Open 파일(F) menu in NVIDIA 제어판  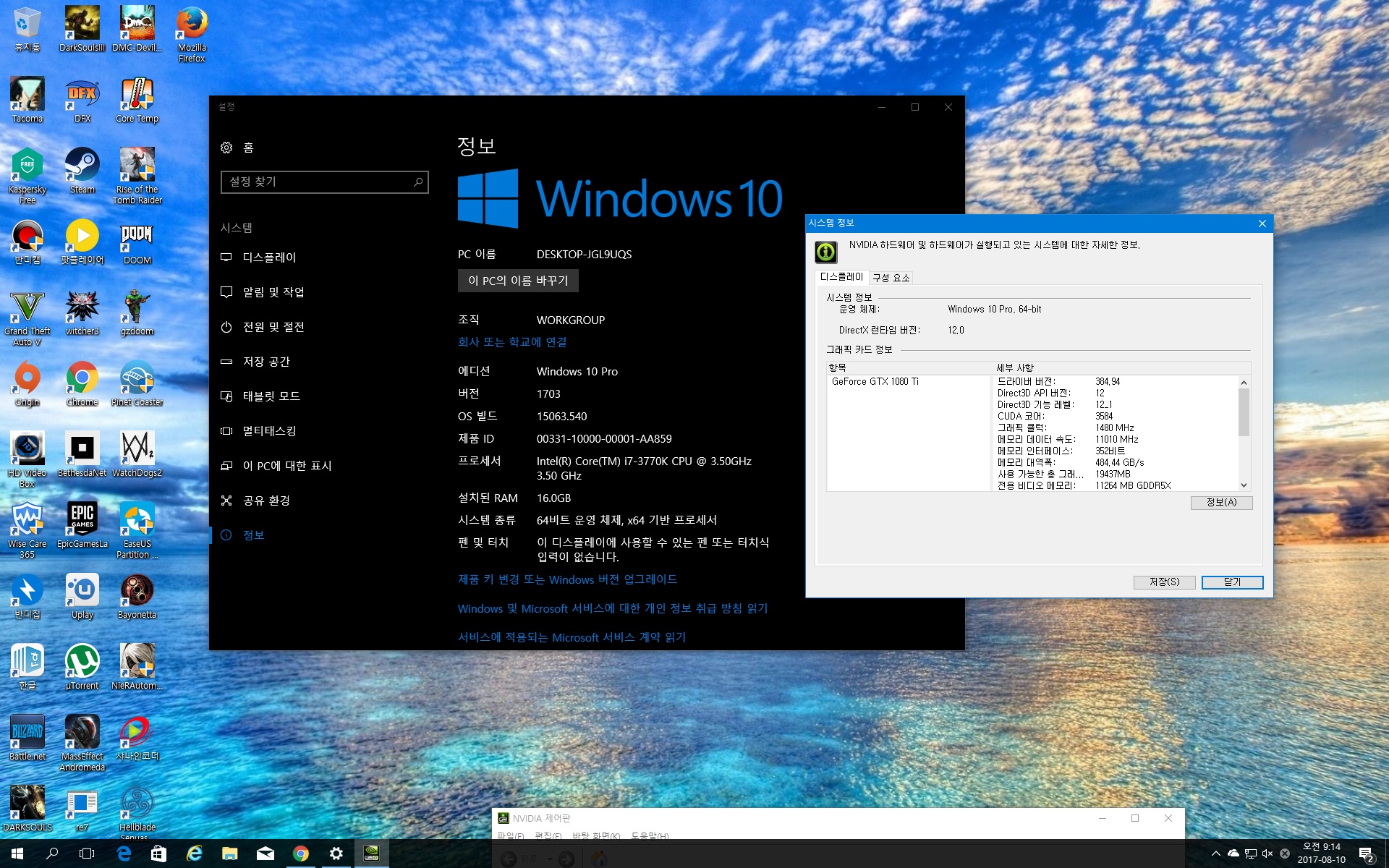pyautogui.click(x=510, y=836)
